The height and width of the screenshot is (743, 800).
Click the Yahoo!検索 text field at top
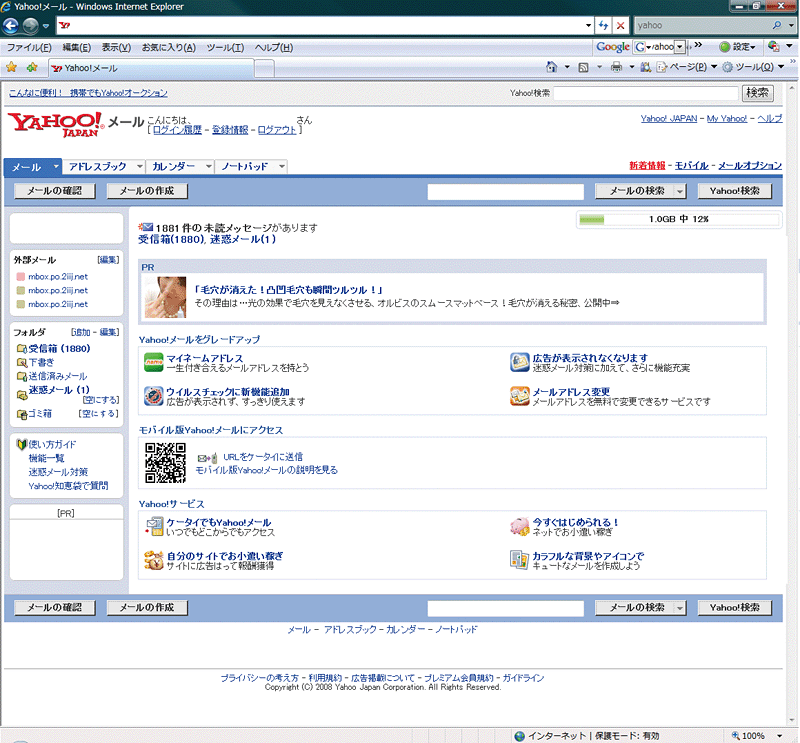(645, 93)
